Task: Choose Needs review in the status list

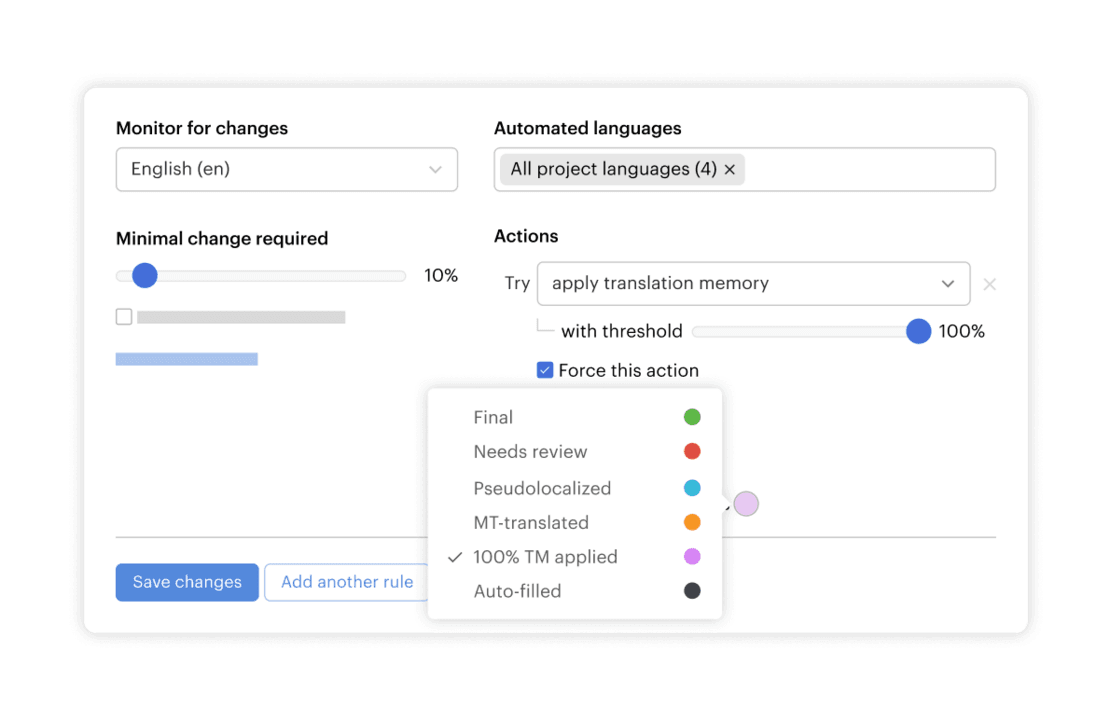Action: point(530,452)
